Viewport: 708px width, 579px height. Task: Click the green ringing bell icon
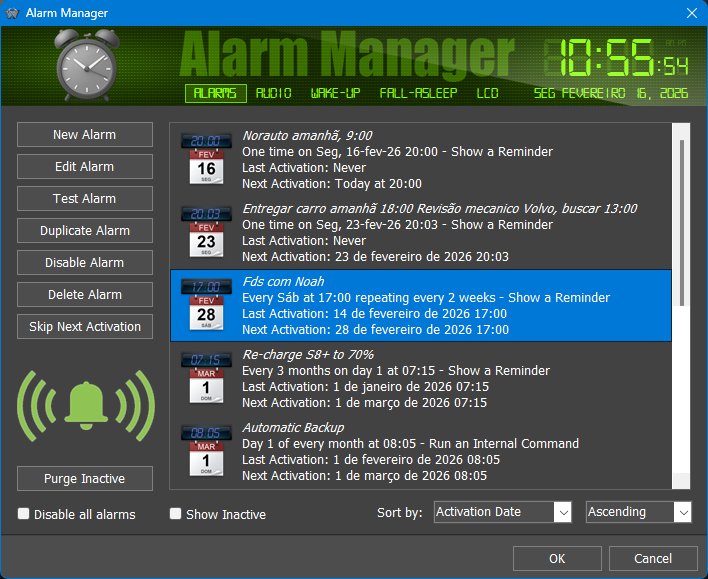[86, 406]
